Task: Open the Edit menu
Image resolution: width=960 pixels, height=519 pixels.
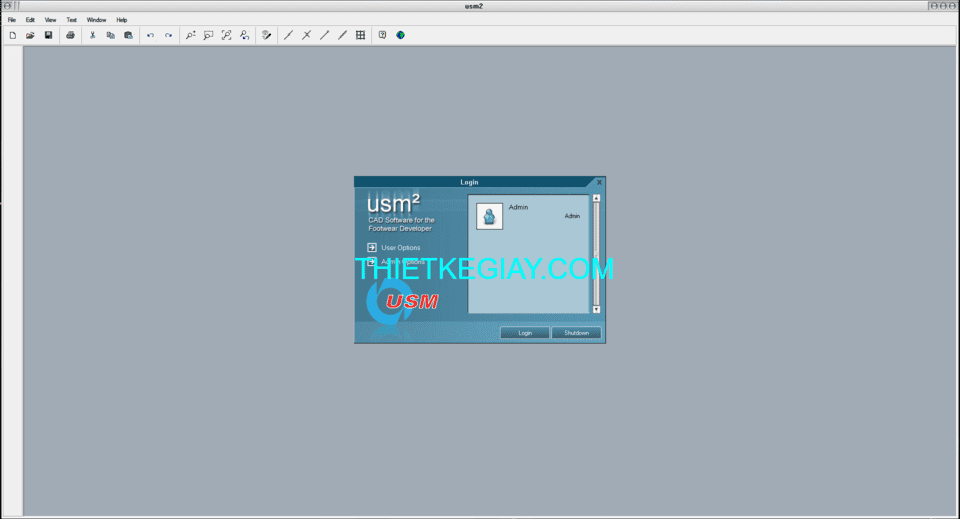Action: [x=30, y=20]
